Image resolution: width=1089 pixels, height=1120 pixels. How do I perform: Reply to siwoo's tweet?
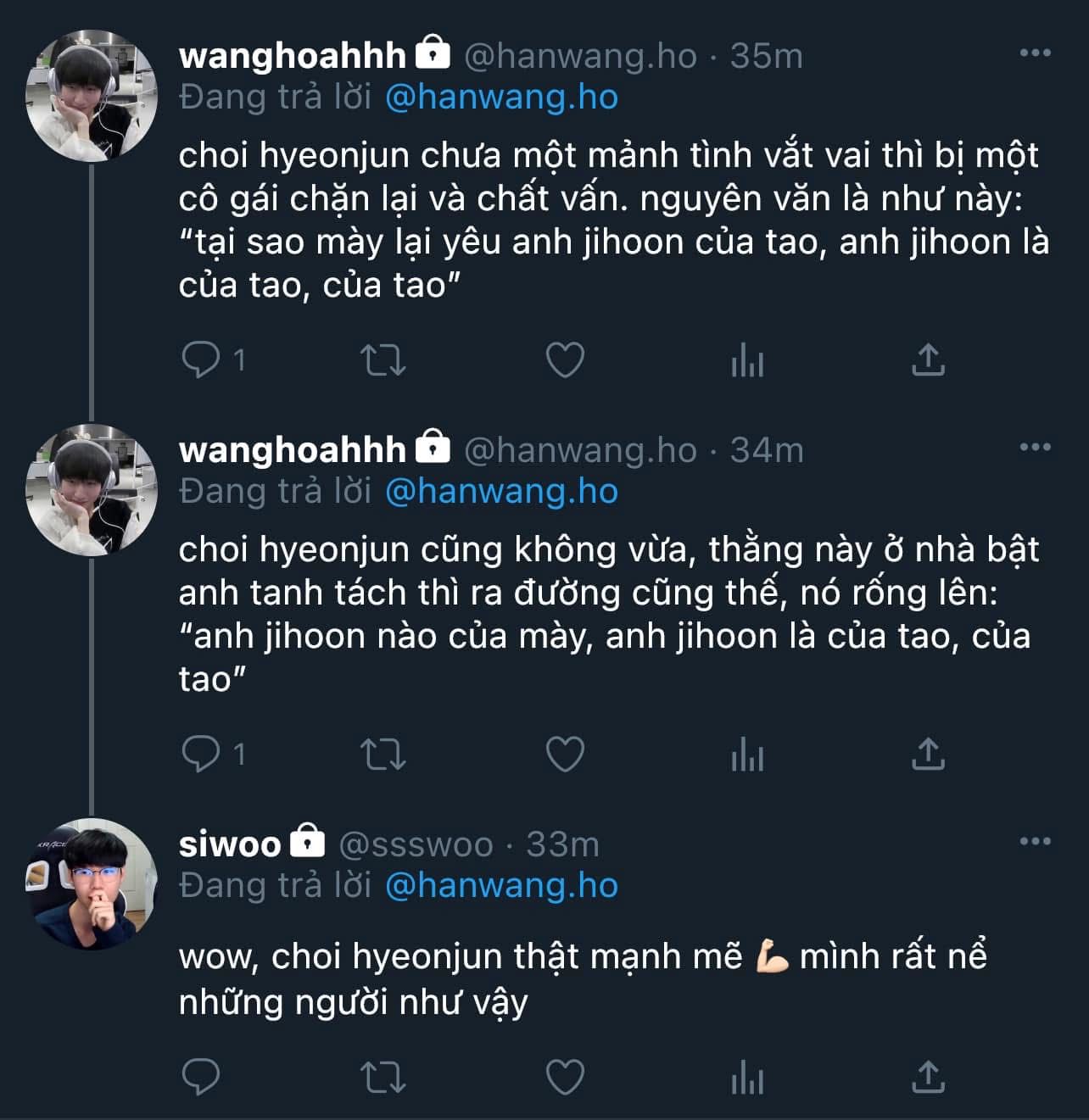[x=201, y=1078]
